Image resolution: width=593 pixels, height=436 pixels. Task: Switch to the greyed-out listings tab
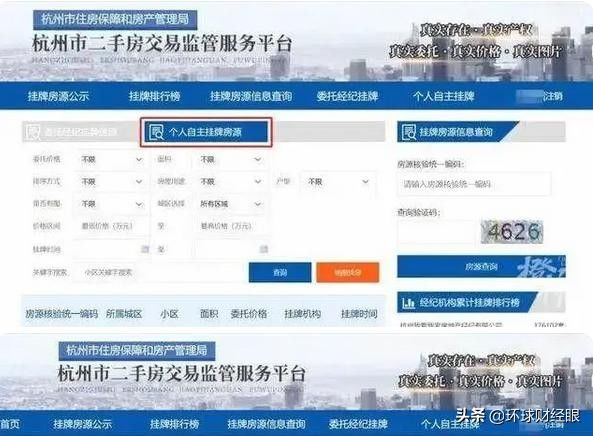(x=81, y=132)
